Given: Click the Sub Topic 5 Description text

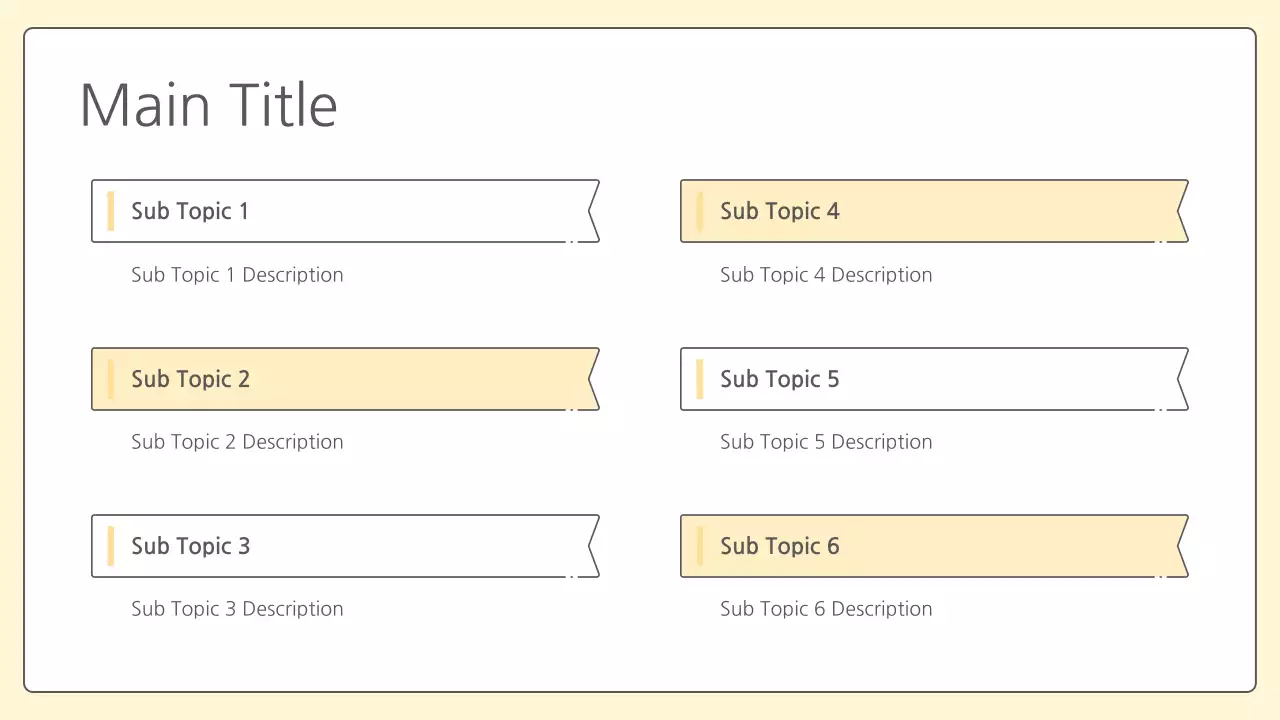Looking at the screenshot, I should 826,442.
